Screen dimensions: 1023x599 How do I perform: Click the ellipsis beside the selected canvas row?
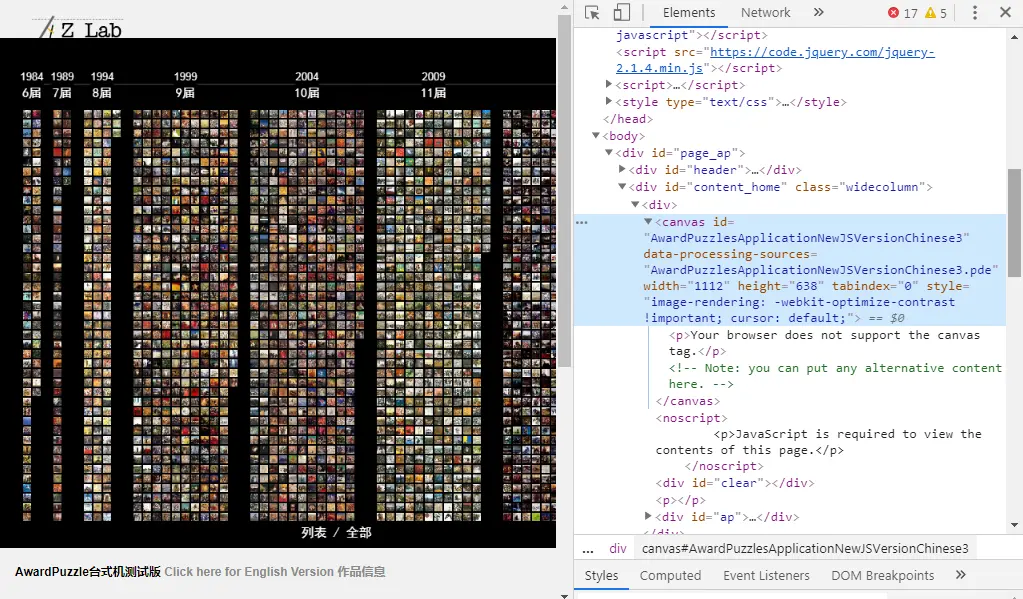(x=582, y=223)
